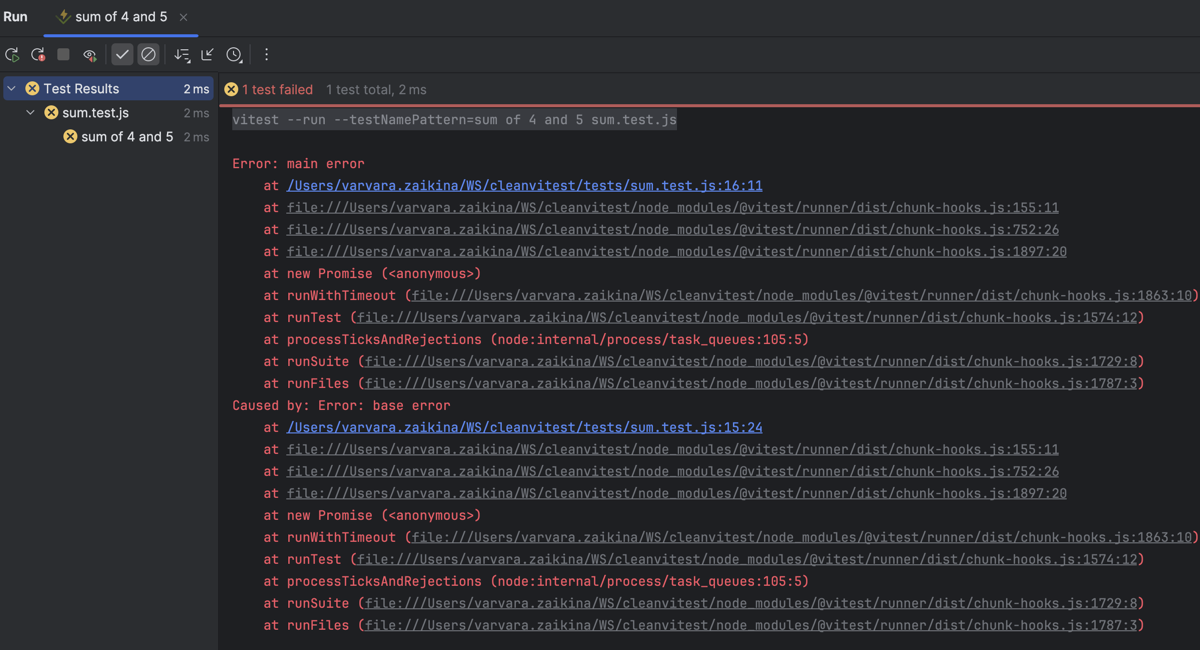Click 'Caused by: Error: base error' line
1200x650 pixels.
(x=341, y=406)
